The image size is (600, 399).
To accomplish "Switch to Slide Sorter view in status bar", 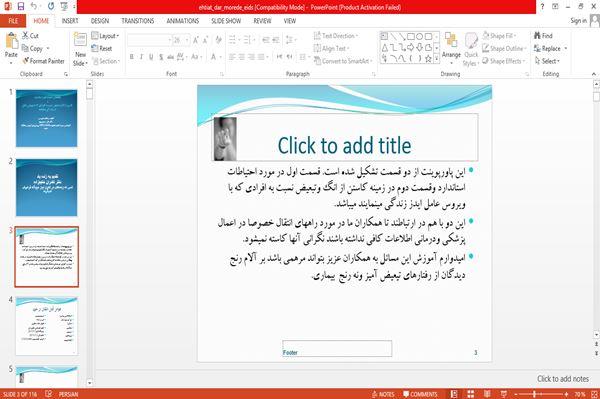I will point(471,394).
